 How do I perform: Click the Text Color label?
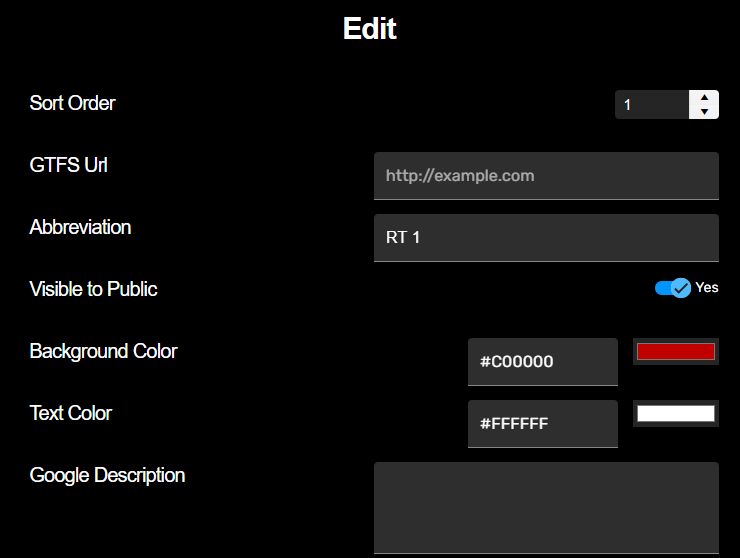(70, 413)
